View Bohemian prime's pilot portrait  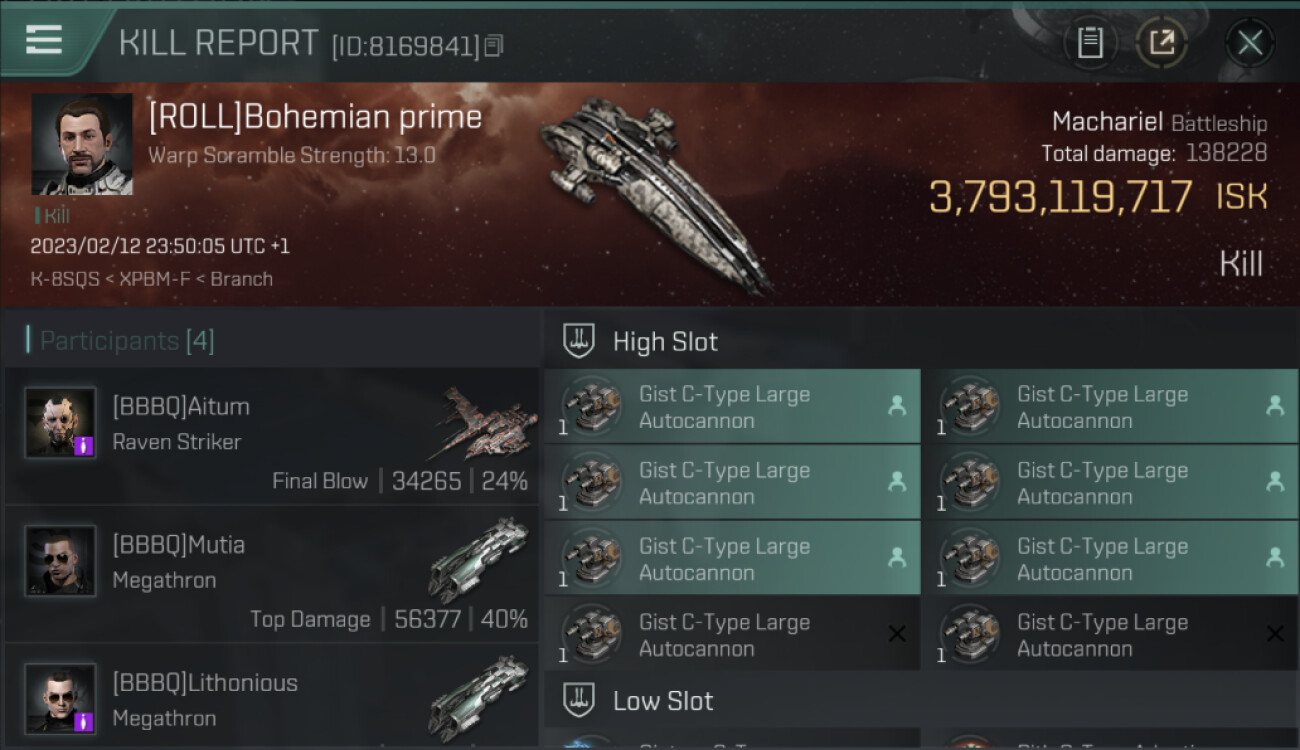tap(82, 144)
